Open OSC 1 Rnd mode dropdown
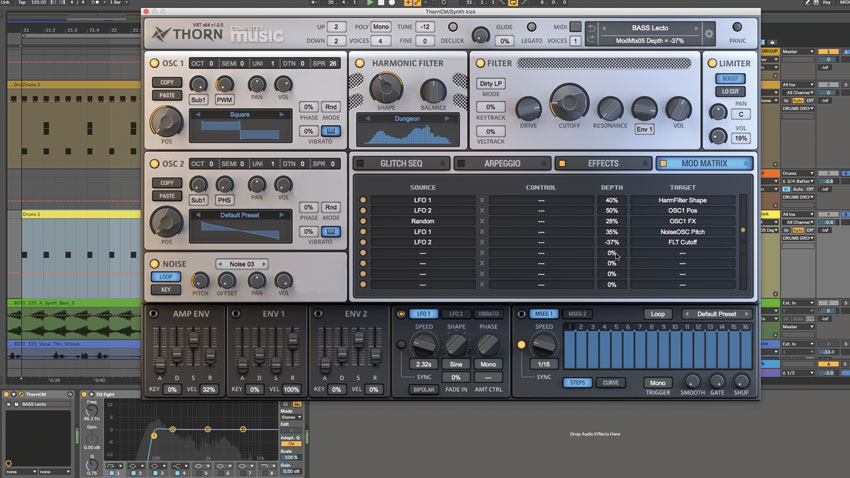850x478 pixels. [x=331, y=107]
